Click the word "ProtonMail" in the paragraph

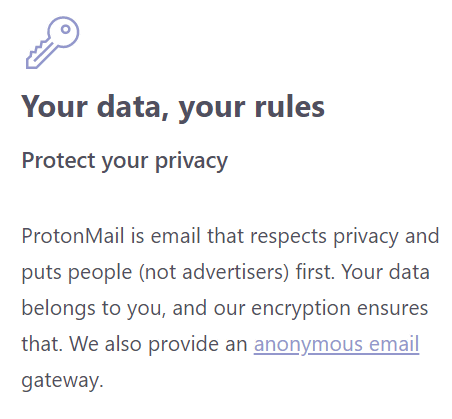(73, 236)
